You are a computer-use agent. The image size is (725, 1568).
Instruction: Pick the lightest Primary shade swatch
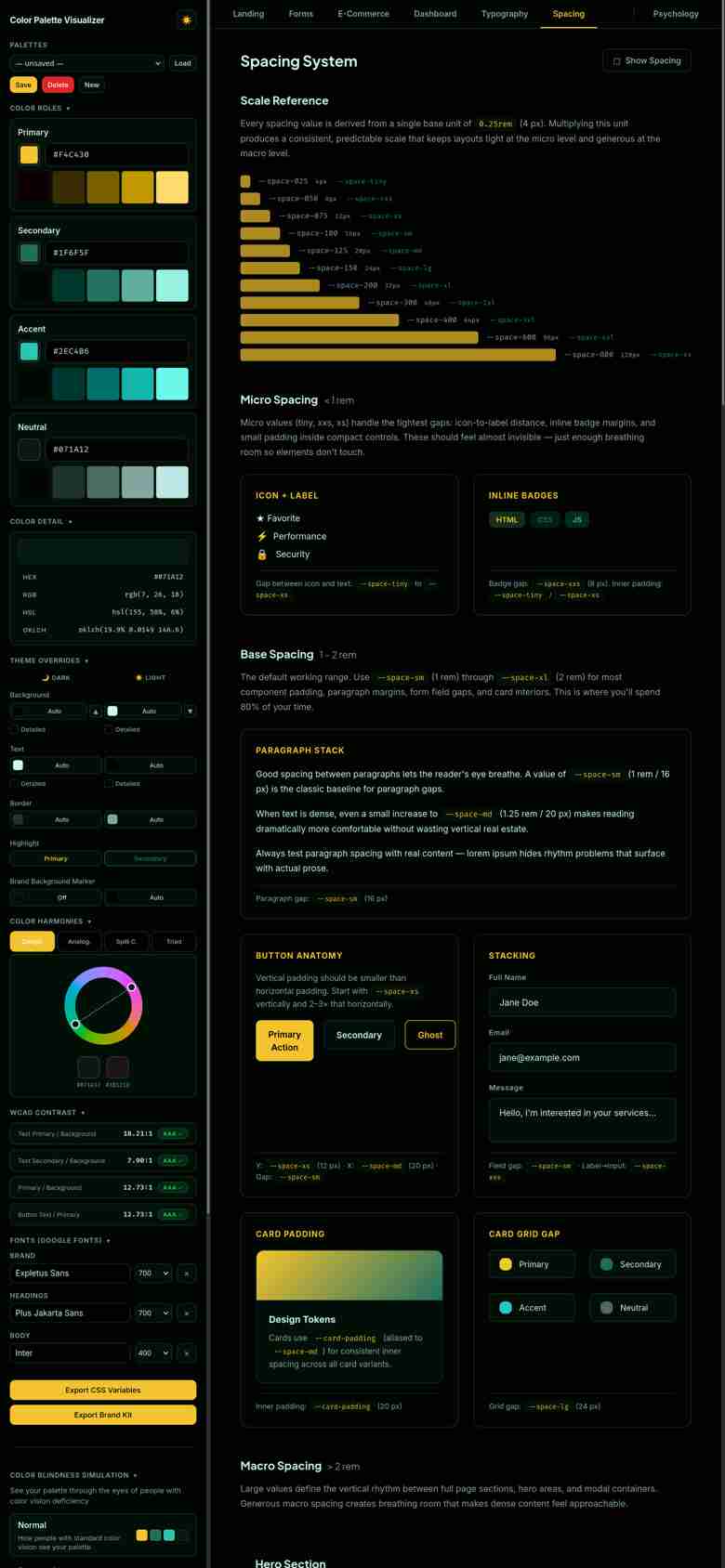(x=172, y=187)
